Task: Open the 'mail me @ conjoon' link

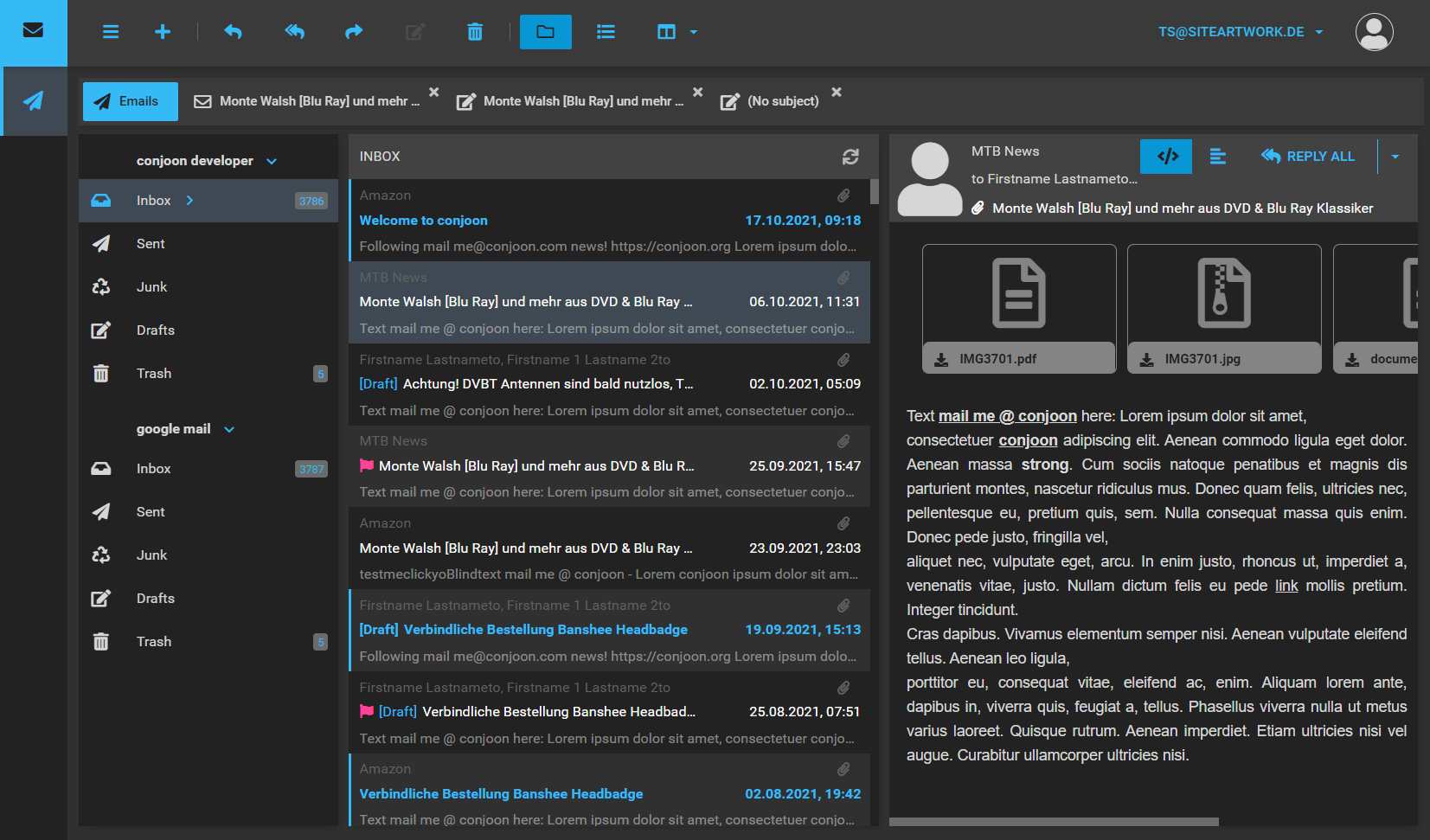Action: coord(1007,416)
